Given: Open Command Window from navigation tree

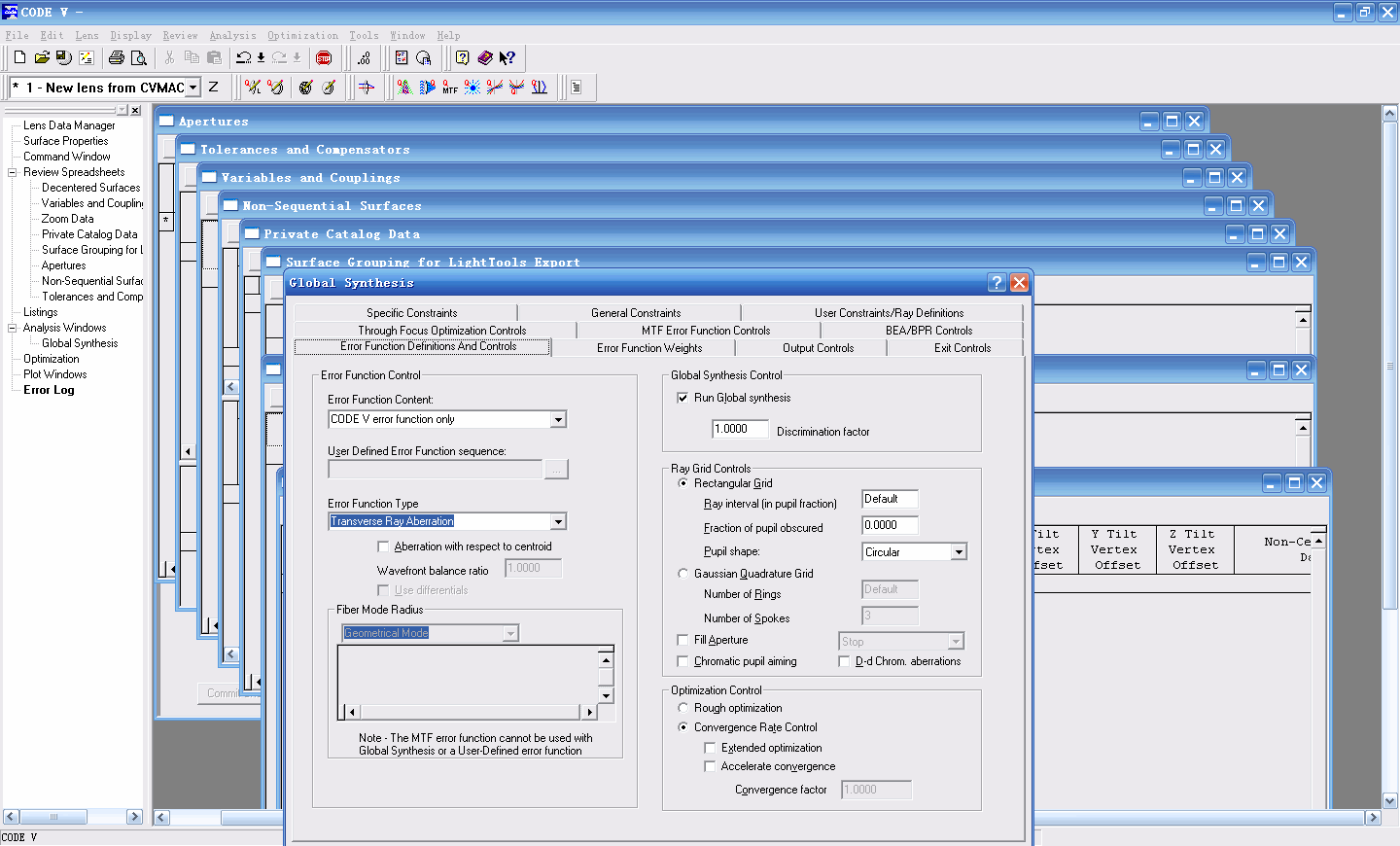Looking at the screenshot, I should pos(67,157).
